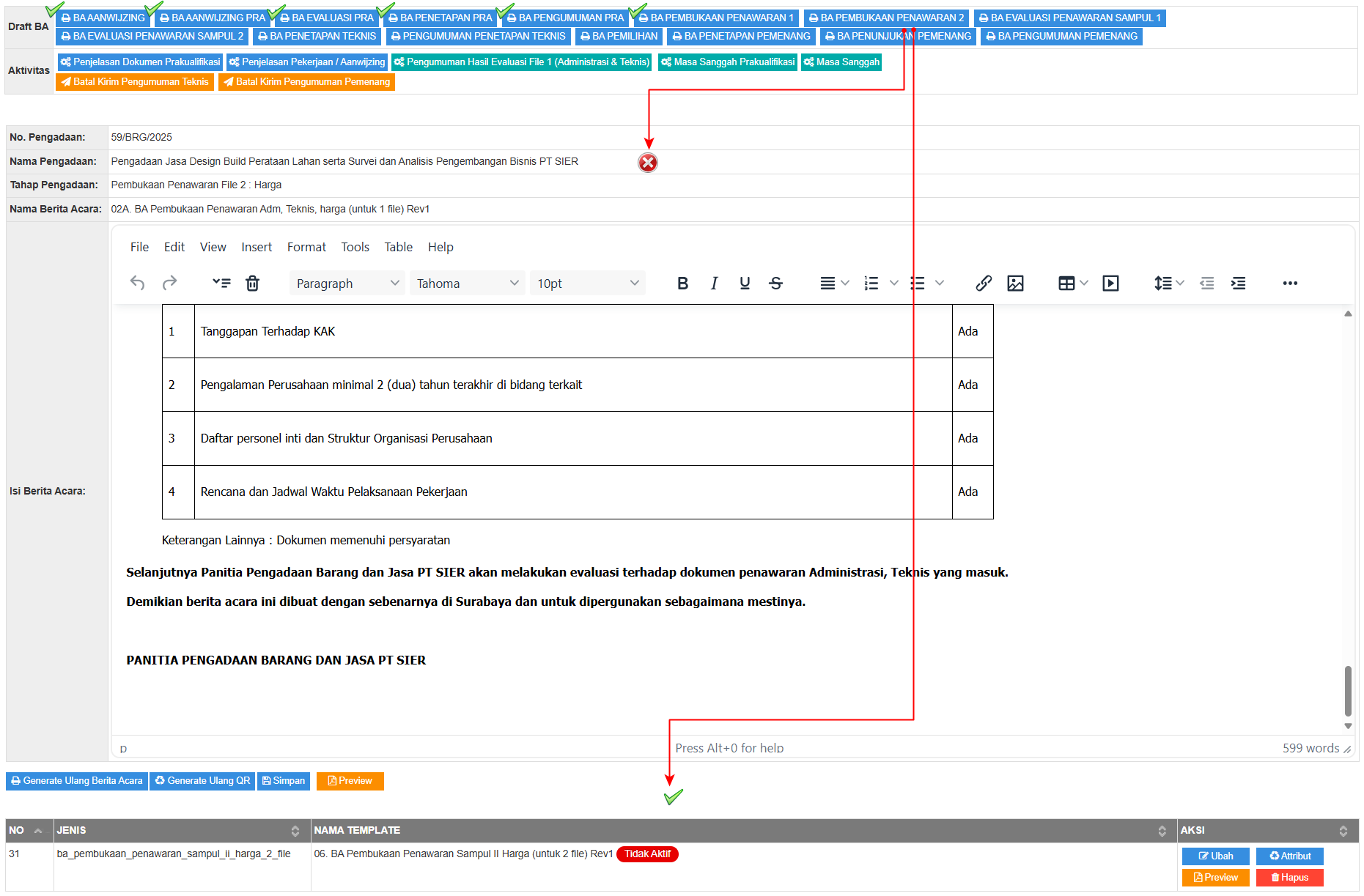Open the 10pt font size dropdown

coord(587,284)
